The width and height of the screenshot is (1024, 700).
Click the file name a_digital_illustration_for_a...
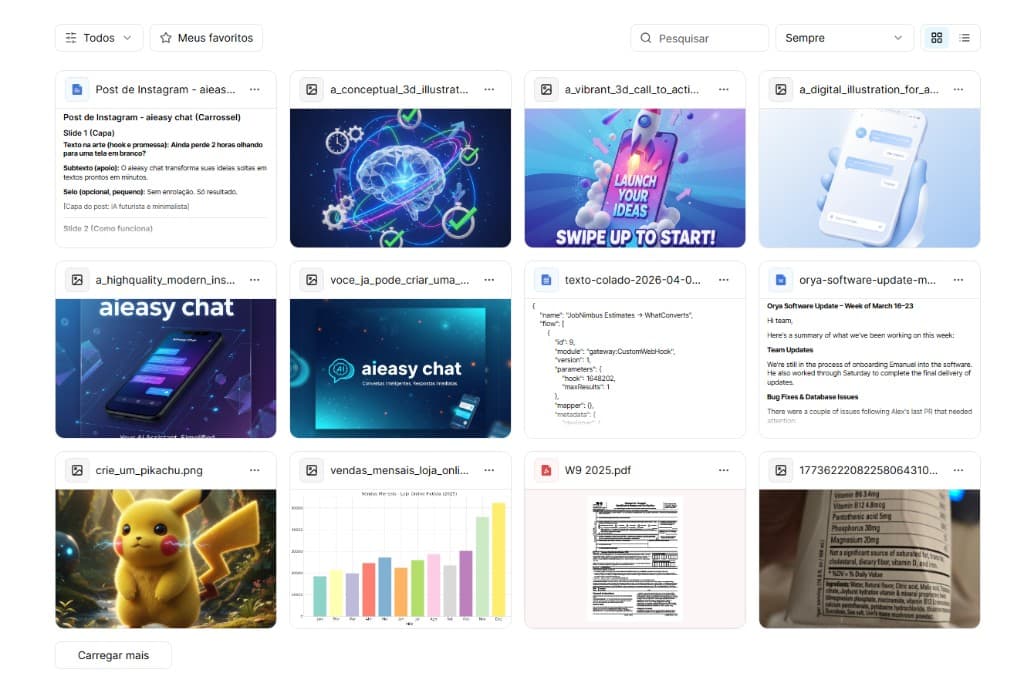click(869, 89)
